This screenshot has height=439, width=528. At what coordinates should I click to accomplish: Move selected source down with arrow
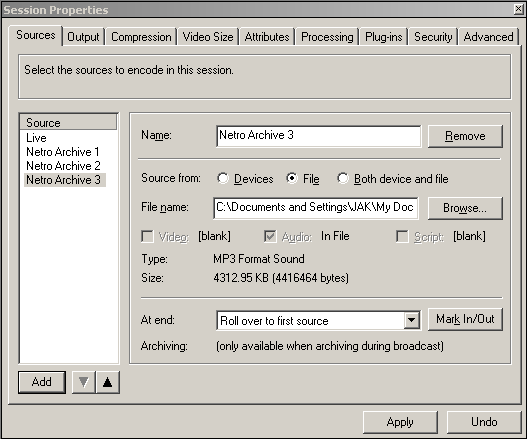[x=84, y=382]
